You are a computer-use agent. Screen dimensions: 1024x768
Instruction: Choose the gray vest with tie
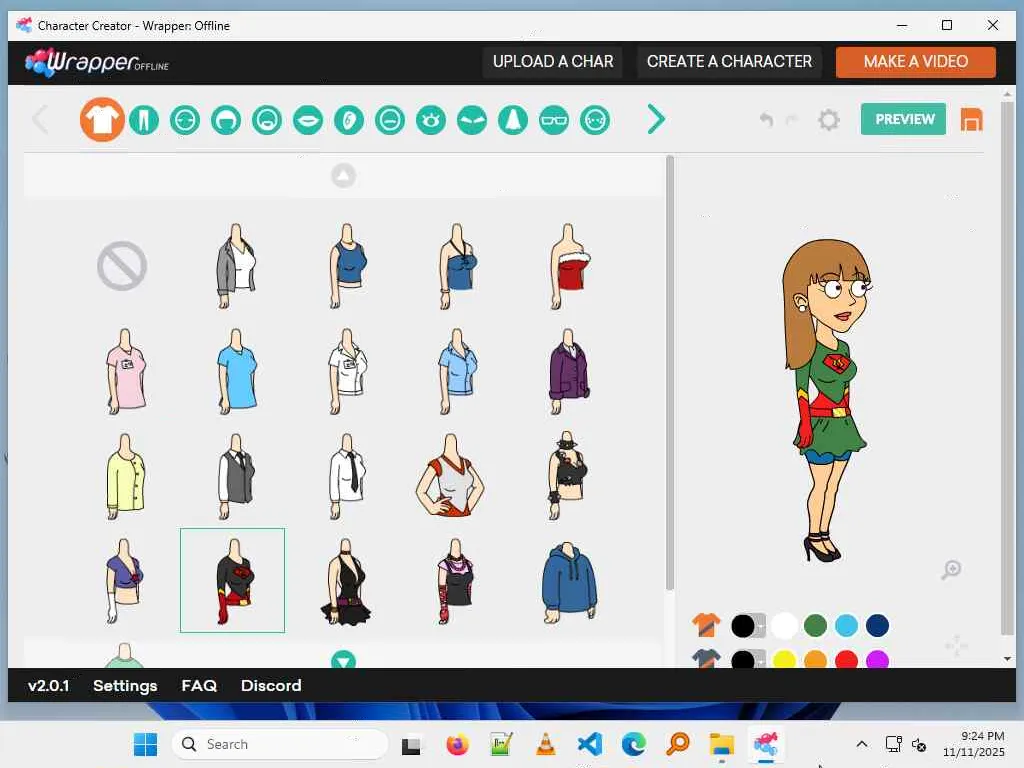pos(236,476)
